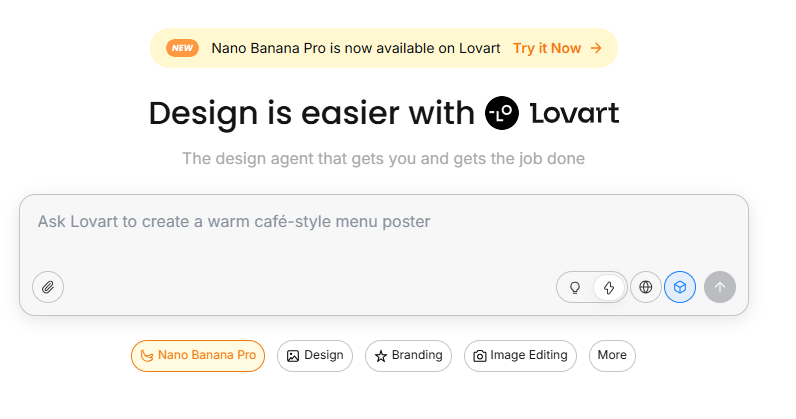Choose the Design category chip
796x419 pixels.
[x=315, y=356]
